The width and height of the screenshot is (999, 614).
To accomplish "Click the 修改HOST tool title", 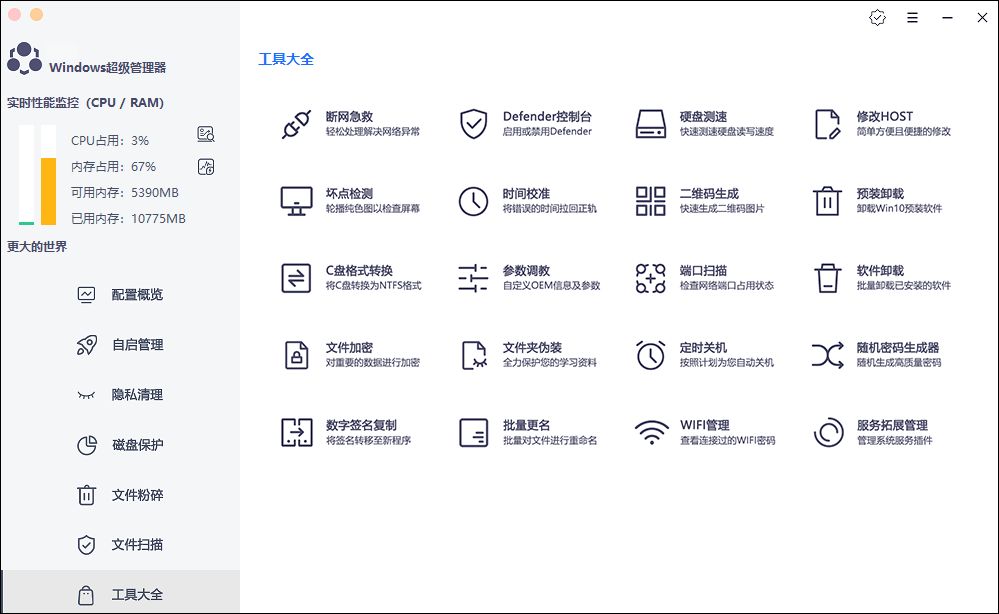I will pyautogui.click(x=885, y=117).
